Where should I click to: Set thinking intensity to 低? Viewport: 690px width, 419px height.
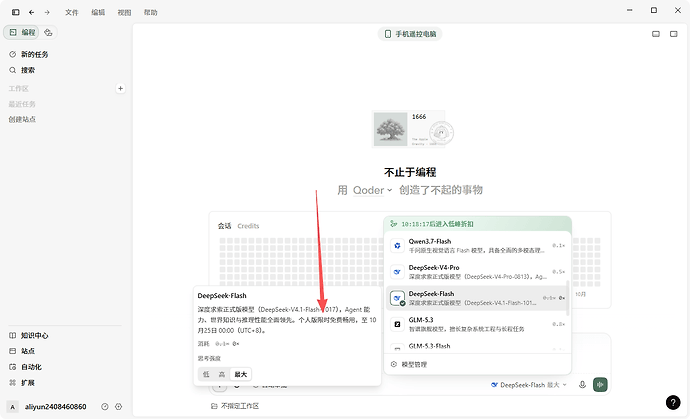pos(206,374)
